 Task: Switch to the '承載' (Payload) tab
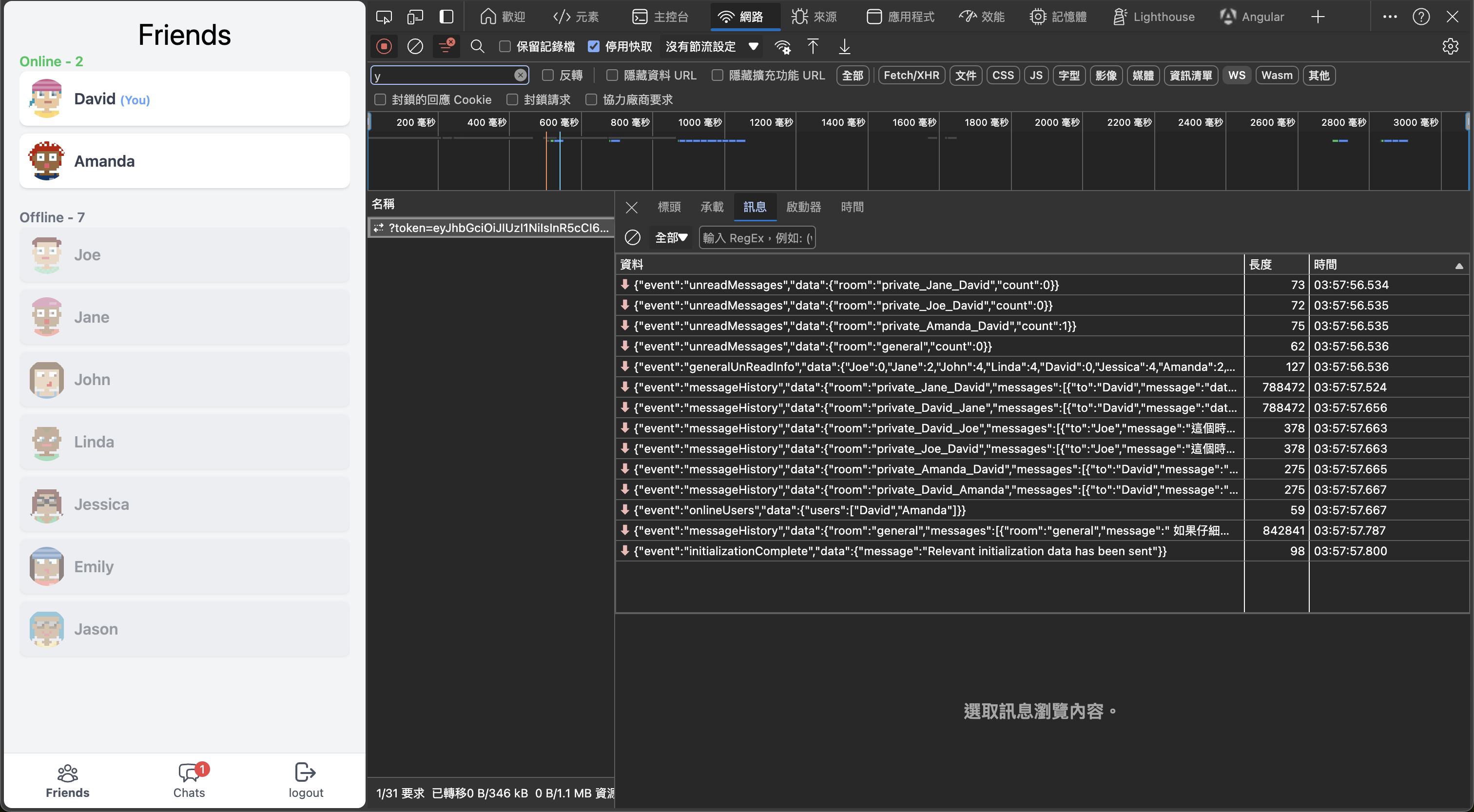point(711,207)
